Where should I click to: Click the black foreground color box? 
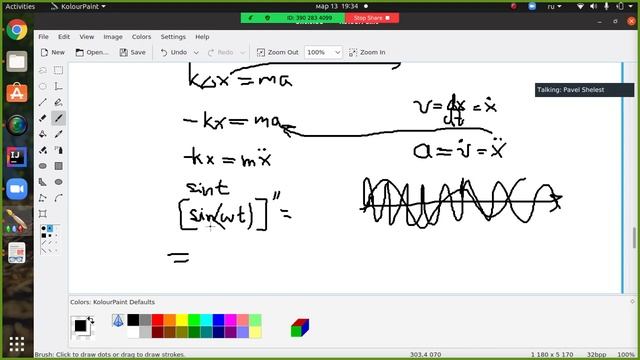(80, 325)
